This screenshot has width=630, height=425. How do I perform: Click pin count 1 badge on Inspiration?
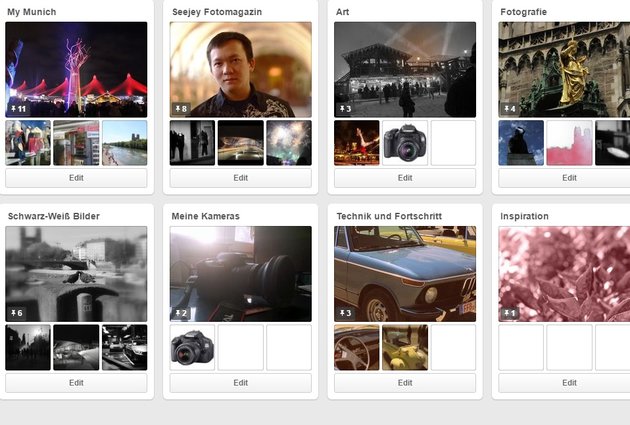pyautogui.click(x=509, y=313)
